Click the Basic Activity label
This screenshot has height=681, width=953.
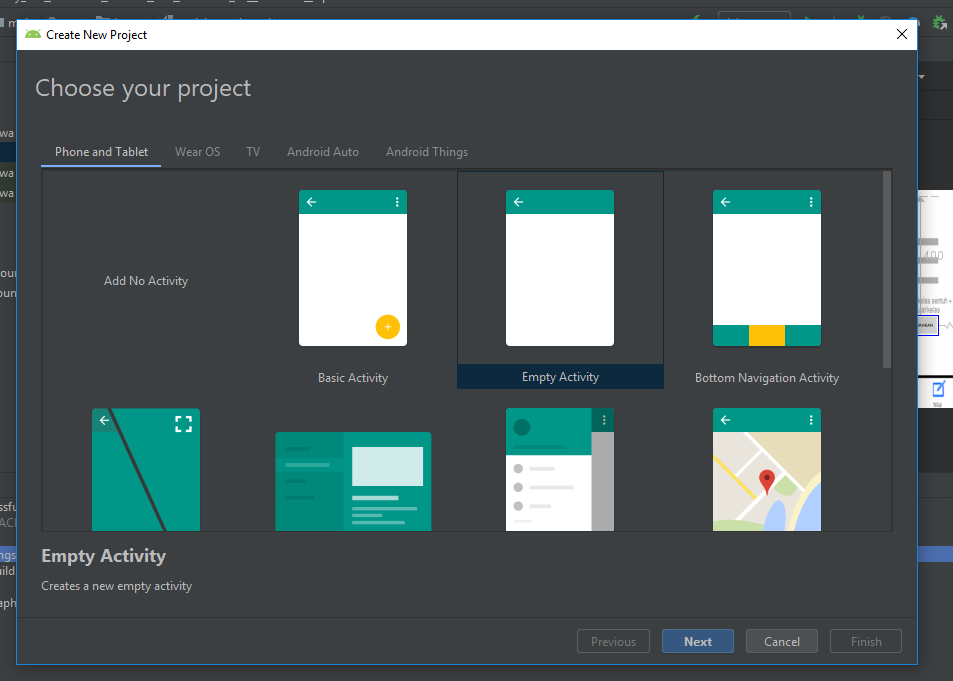point(353,378)
